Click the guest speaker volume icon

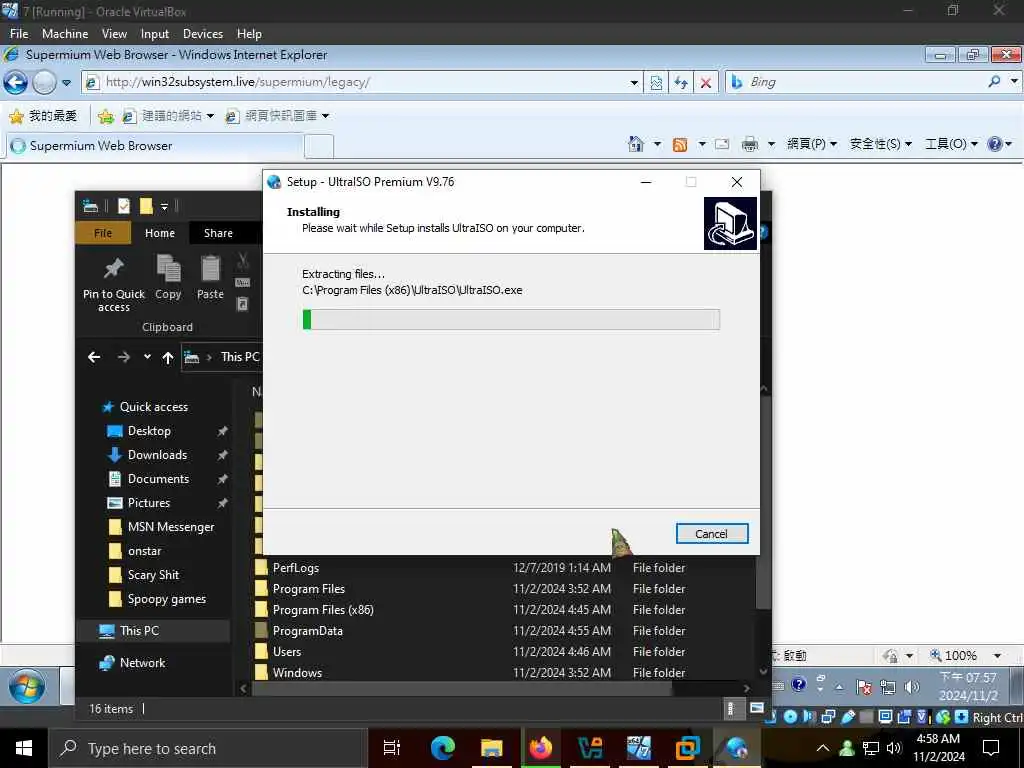(912, 687)
